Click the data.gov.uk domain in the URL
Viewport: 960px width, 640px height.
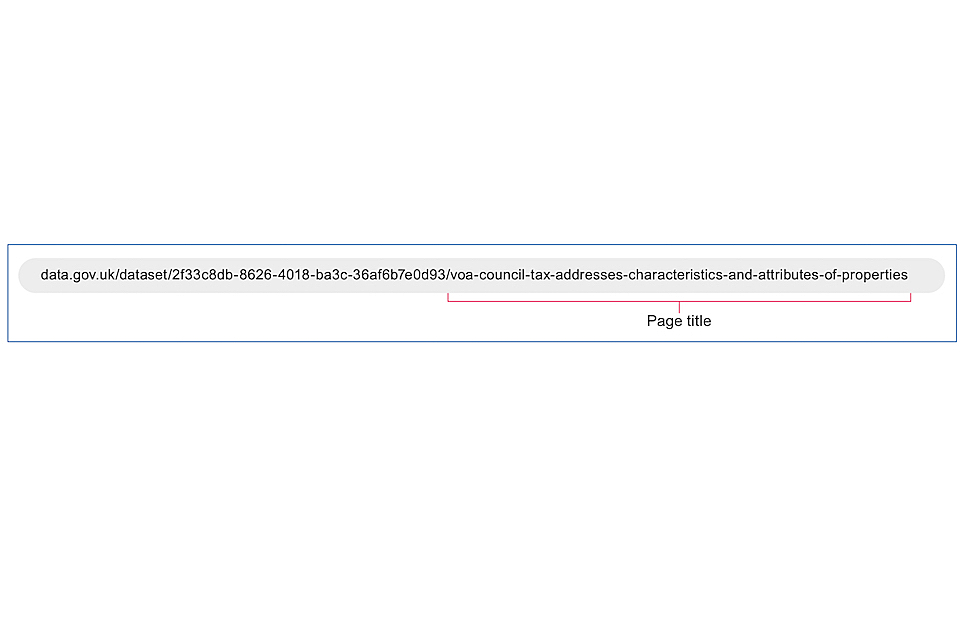pos(78,275)
